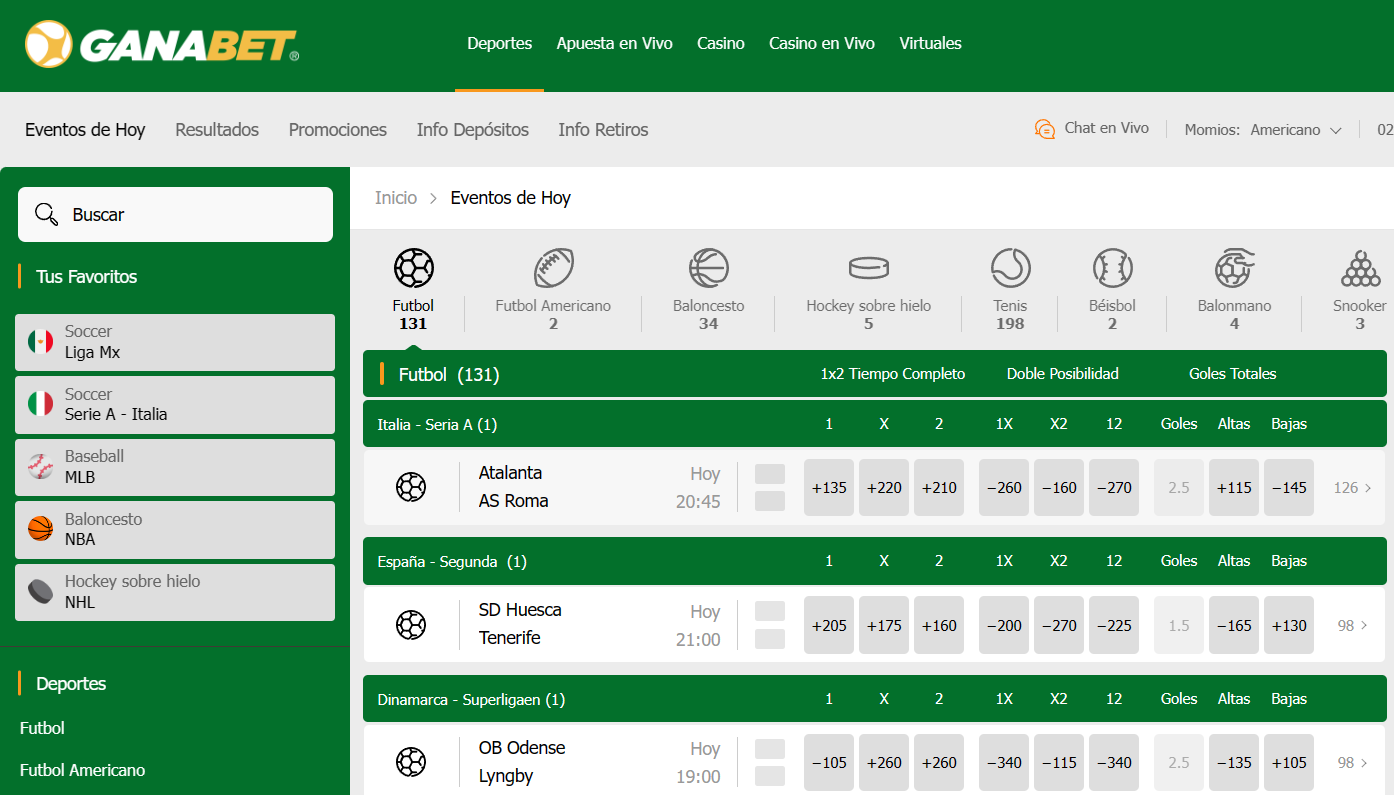Open Momios Americano odds format dropdown
The width and height of the screenshot is (1394, 795).
pyautogui.click(x=1295, y=130)
